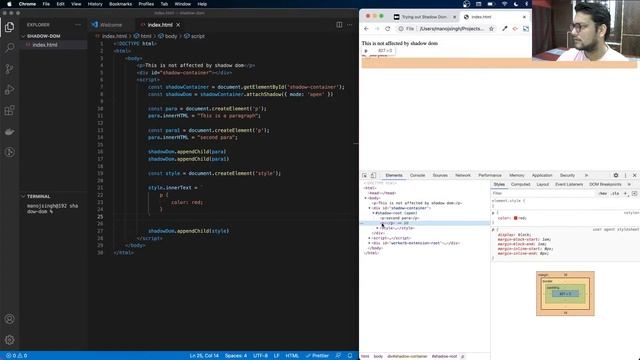This screenshot has height=360, width=640.
Task: Open the Bookmarks menu in macOS menu bar
Action: pos(120,4)
